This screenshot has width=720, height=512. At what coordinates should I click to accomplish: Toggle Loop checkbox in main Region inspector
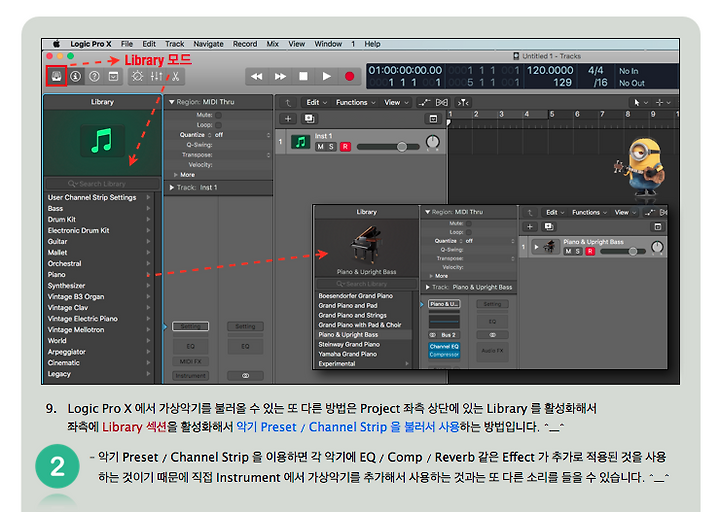coord(219,125)
